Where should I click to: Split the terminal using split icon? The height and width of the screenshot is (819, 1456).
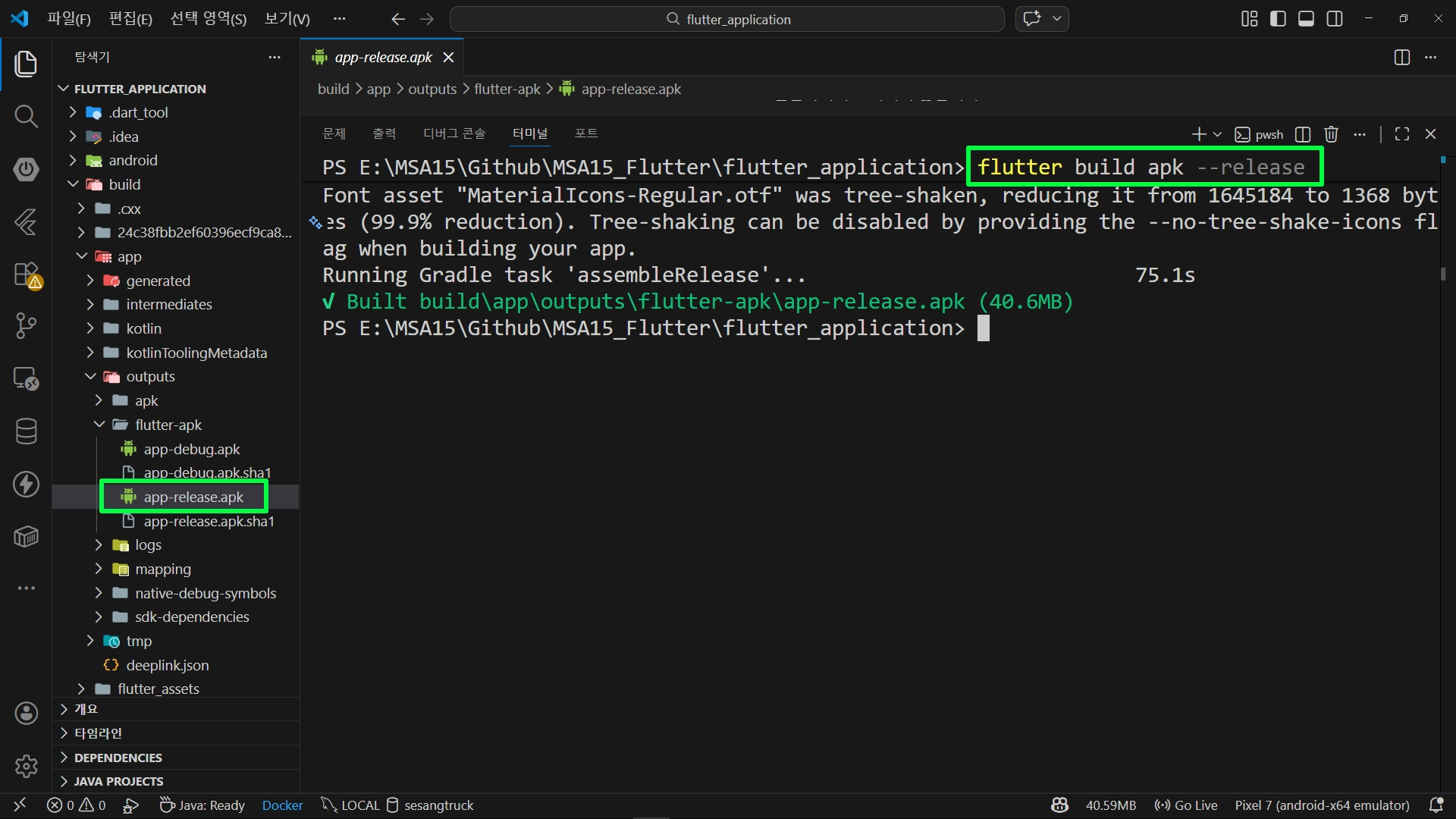(1303, 134)
